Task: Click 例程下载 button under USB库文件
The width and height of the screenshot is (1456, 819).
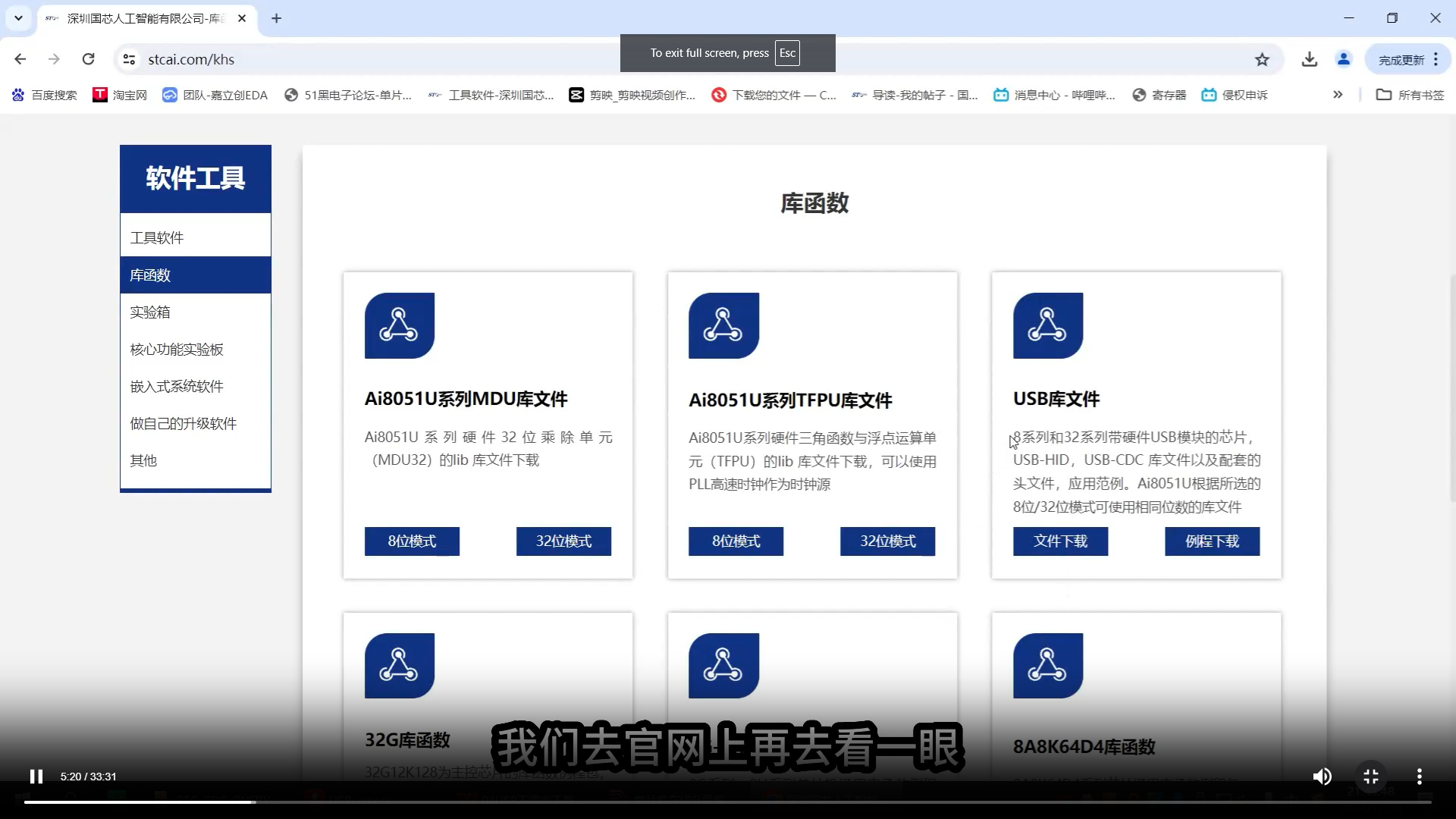Action: tap(1212, 541)
